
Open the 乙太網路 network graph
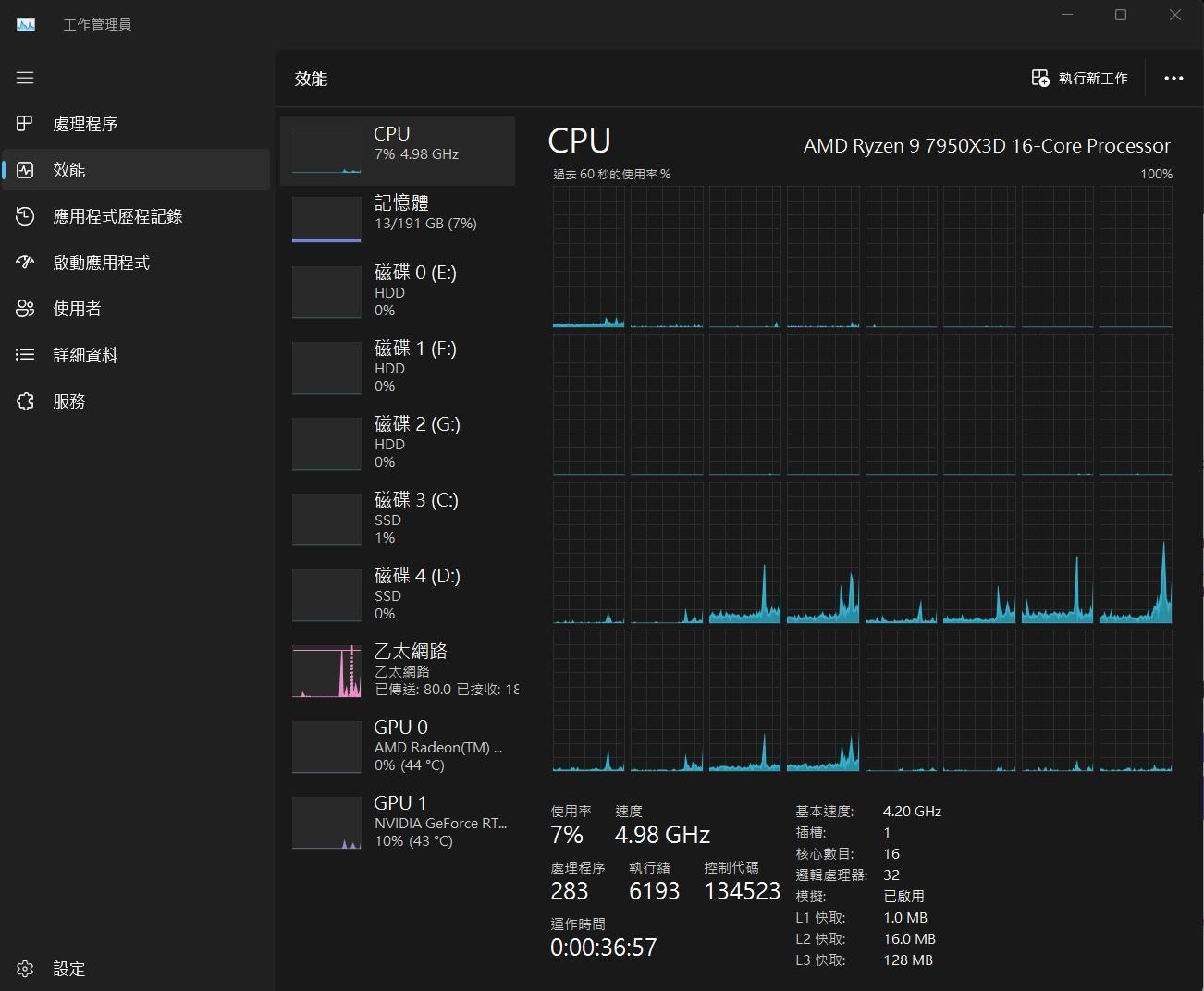tap(326, 671)
